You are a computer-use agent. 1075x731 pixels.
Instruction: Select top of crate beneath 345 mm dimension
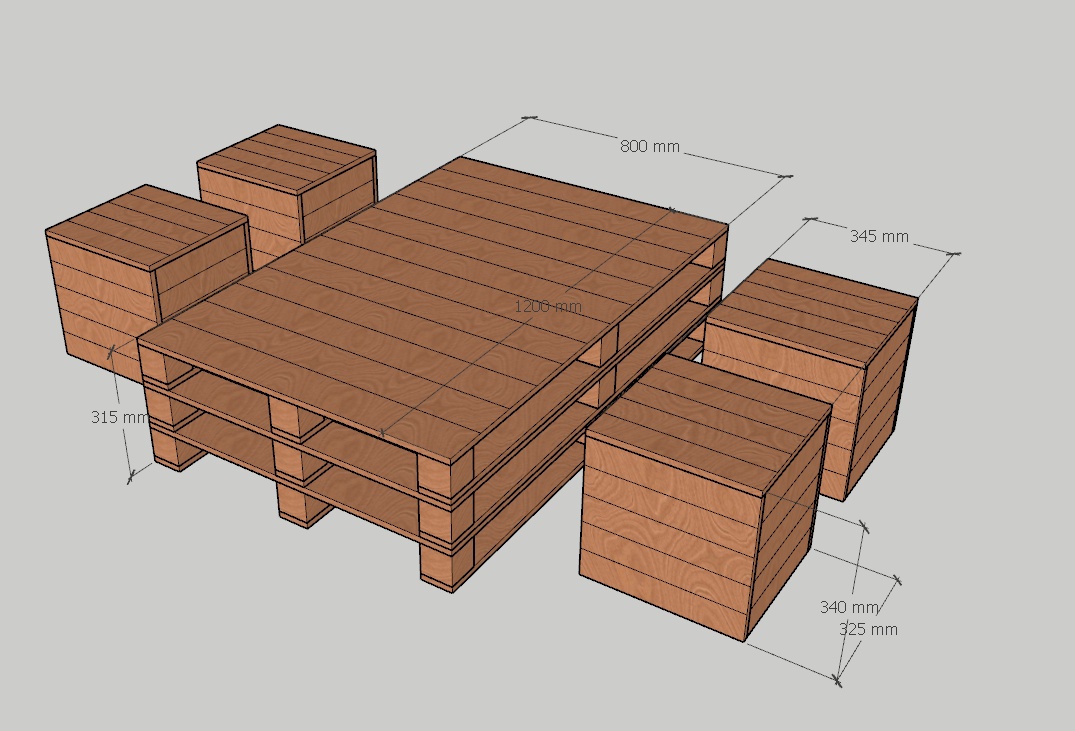click(810, 310)
